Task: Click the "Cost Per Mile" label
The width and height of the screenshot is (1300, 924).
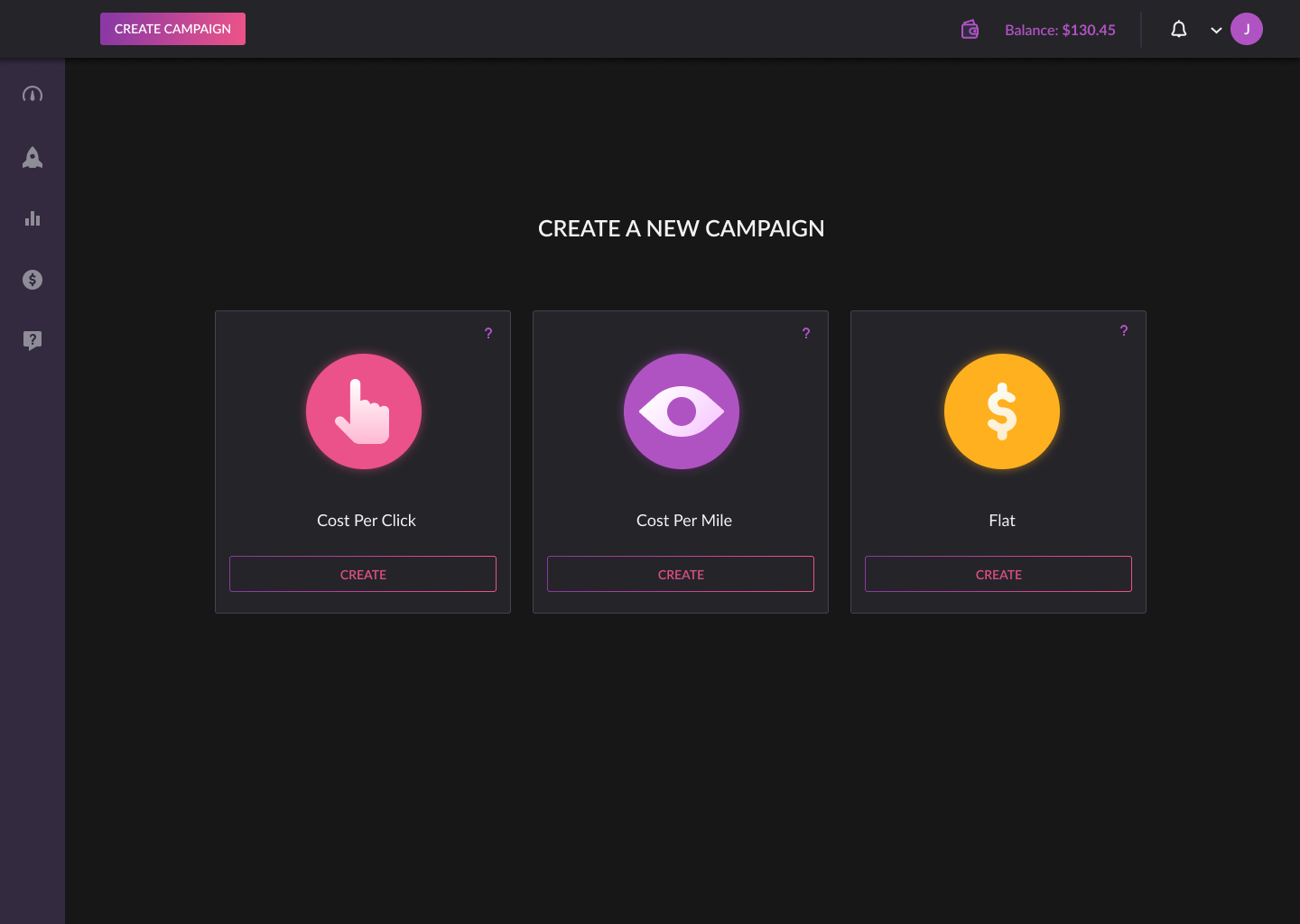Action: [x=684, y=521]
